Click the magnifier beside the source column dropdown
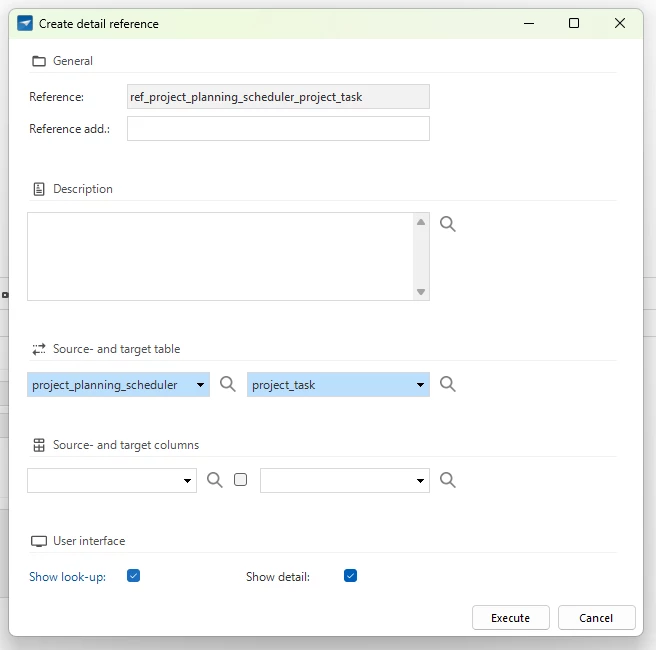This screenshot has height=650, width=656. (x=215, y=480)
